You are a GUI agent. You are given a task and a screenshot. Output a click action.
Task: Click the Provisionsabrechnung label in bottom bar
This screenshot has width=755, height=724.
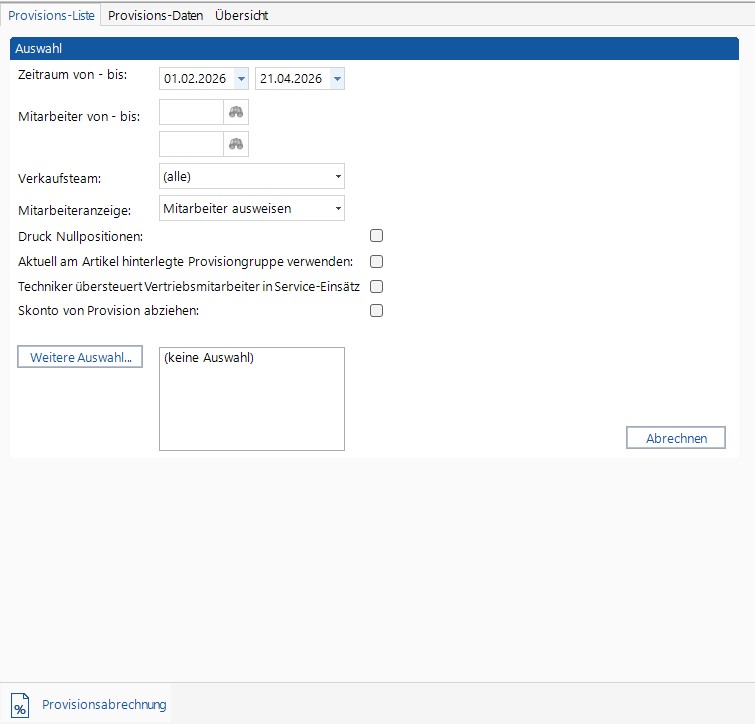[104, 704]
